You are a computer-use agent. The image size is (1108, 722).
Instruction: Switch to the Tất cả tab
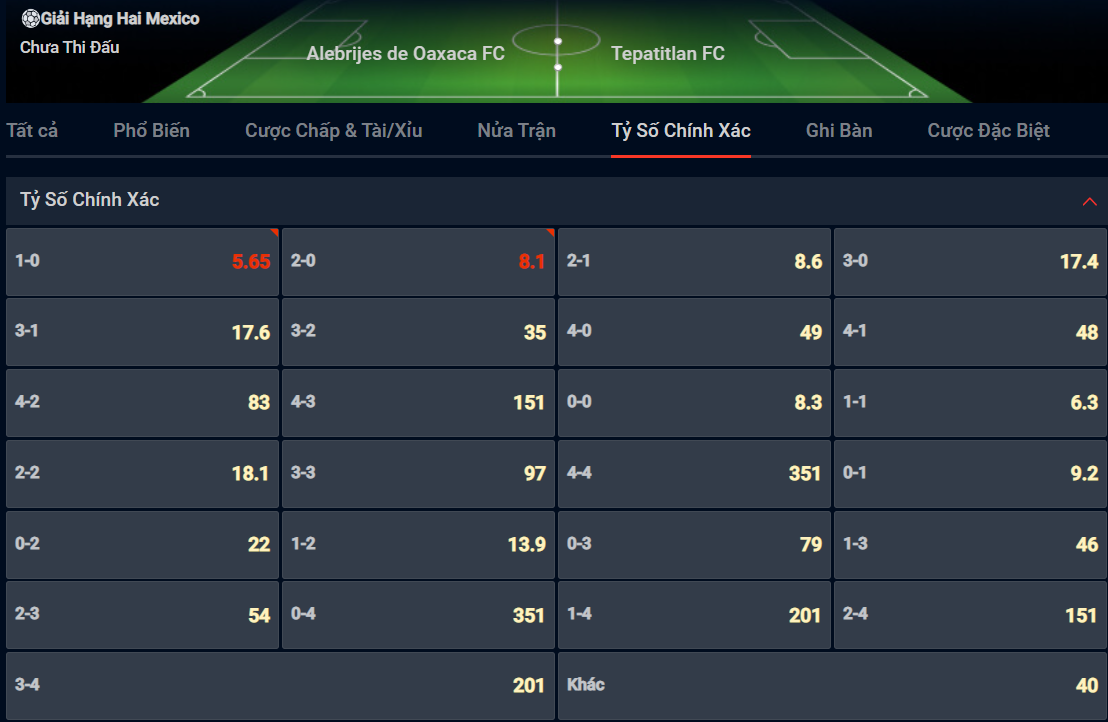click(x=33, y=131)
